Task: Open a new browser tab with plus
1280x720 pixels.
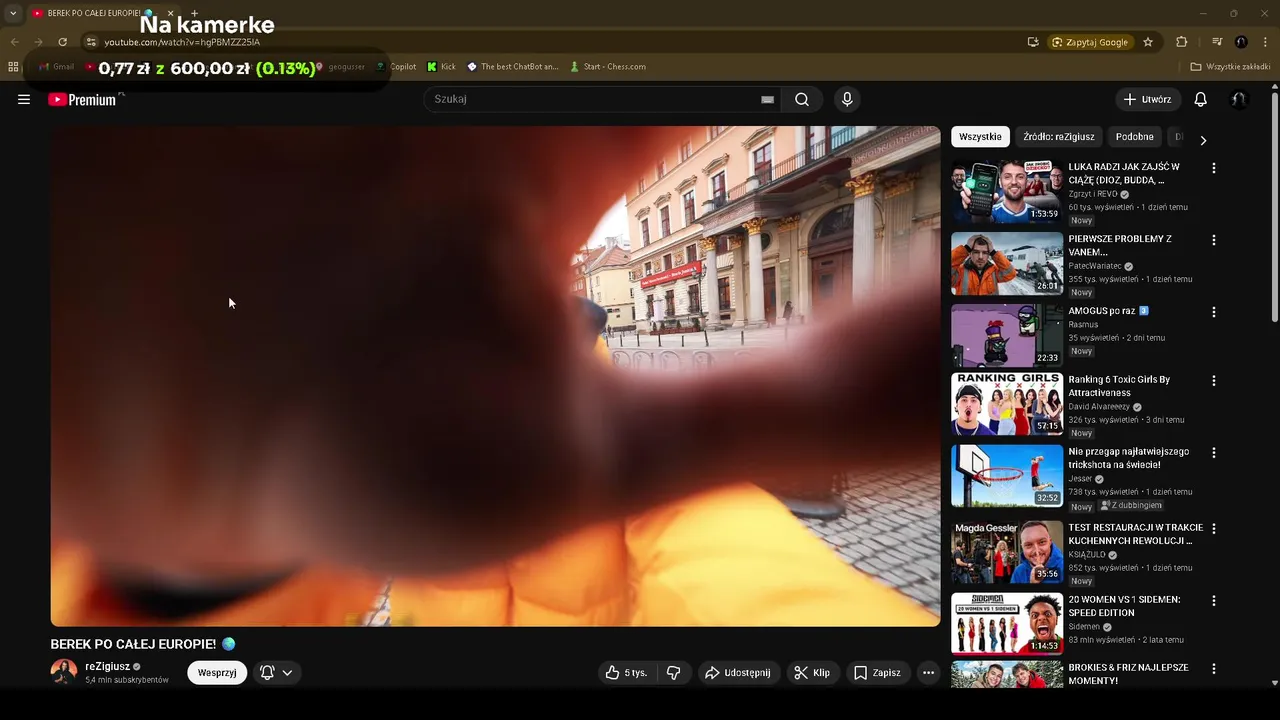Action: (x=194, y=13)
